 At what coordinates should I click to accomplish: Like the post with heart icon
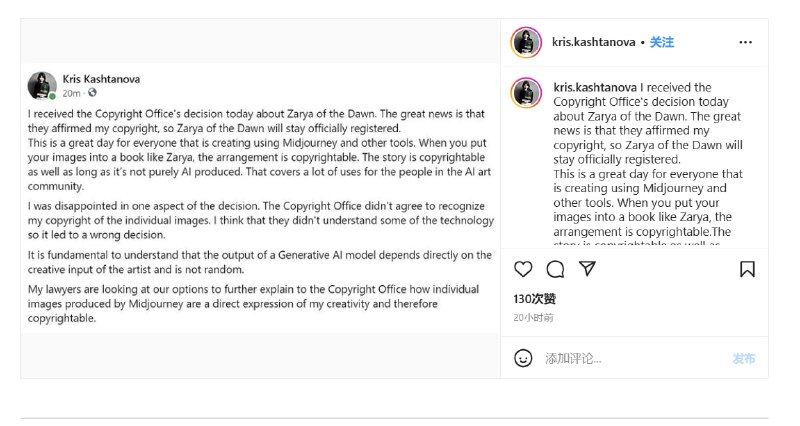click(523, 269)
